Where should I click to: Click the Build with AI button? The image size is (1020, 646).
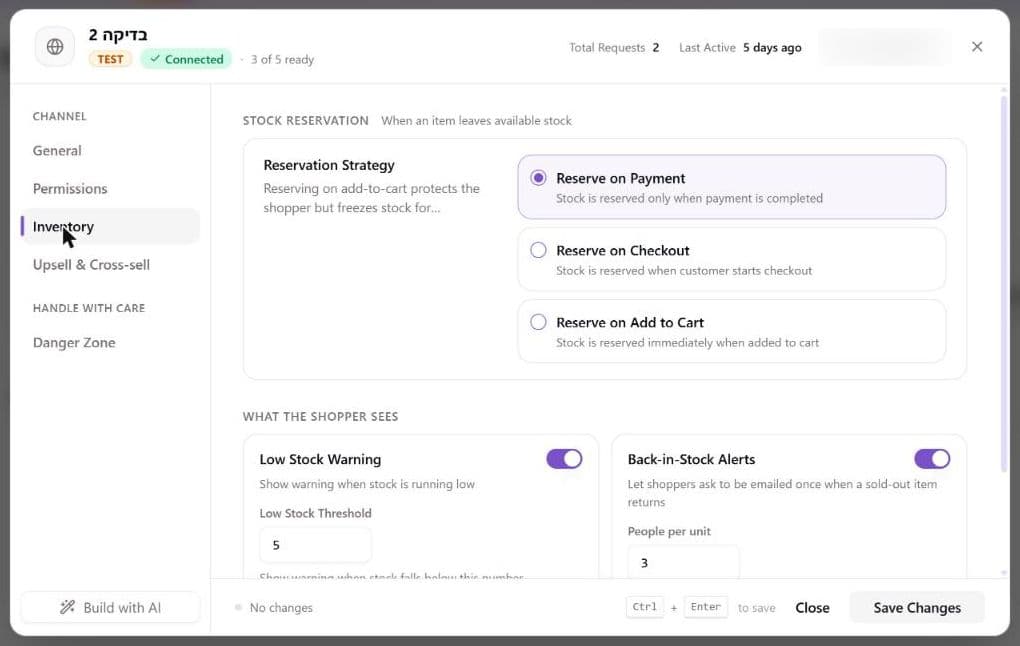(x=110, y=607)
